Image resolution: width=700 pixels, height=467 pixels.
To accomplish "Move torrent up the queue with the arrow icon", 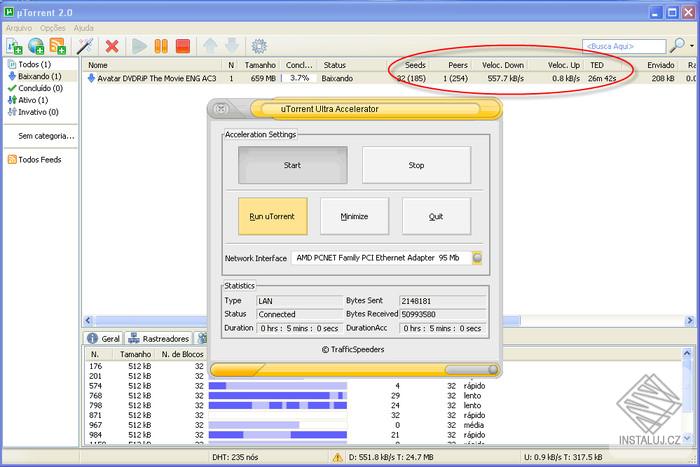I will 210,46.
